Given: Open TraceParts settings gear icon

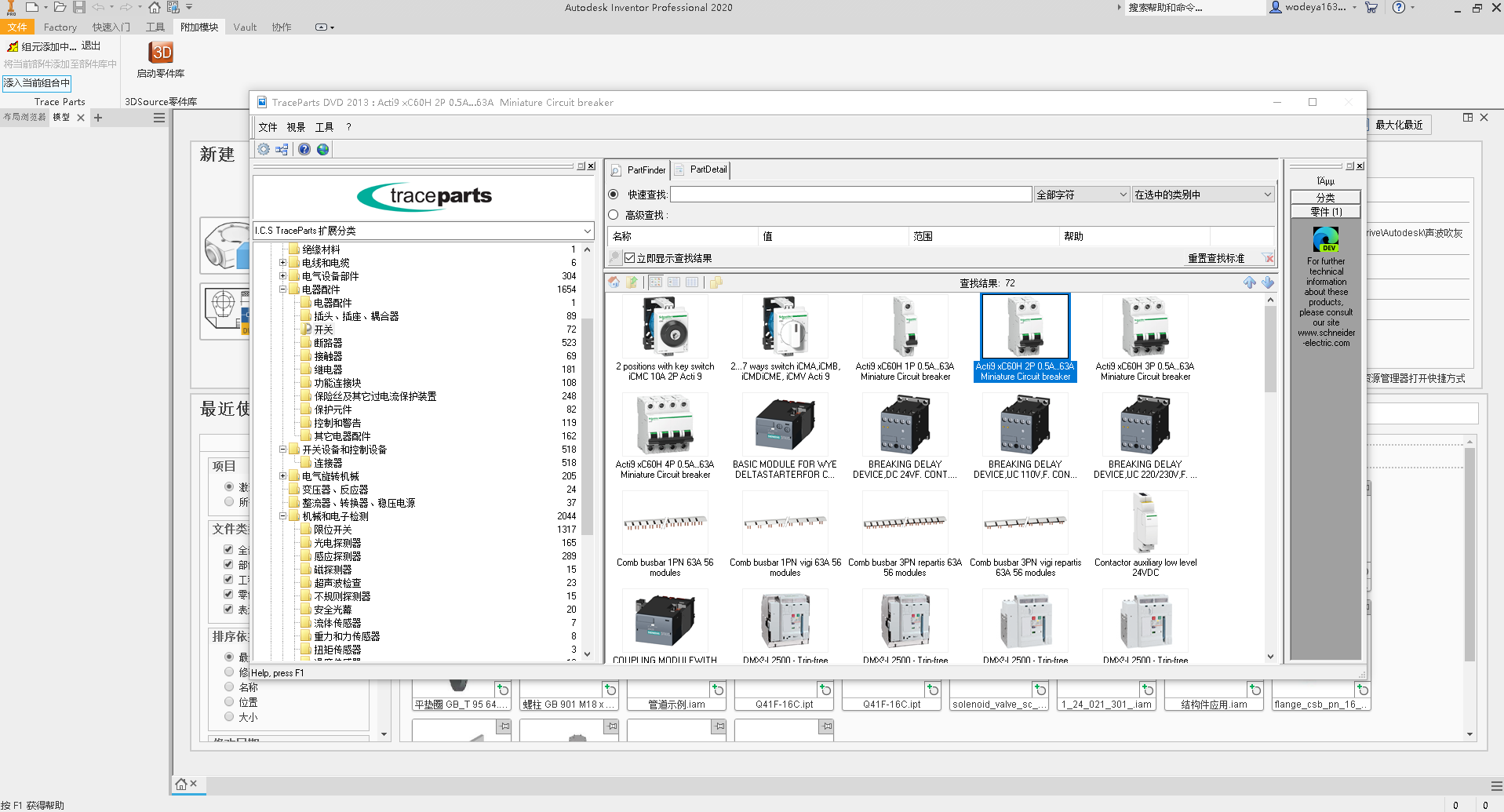Looking at the screenshot, I should [264, 149].
